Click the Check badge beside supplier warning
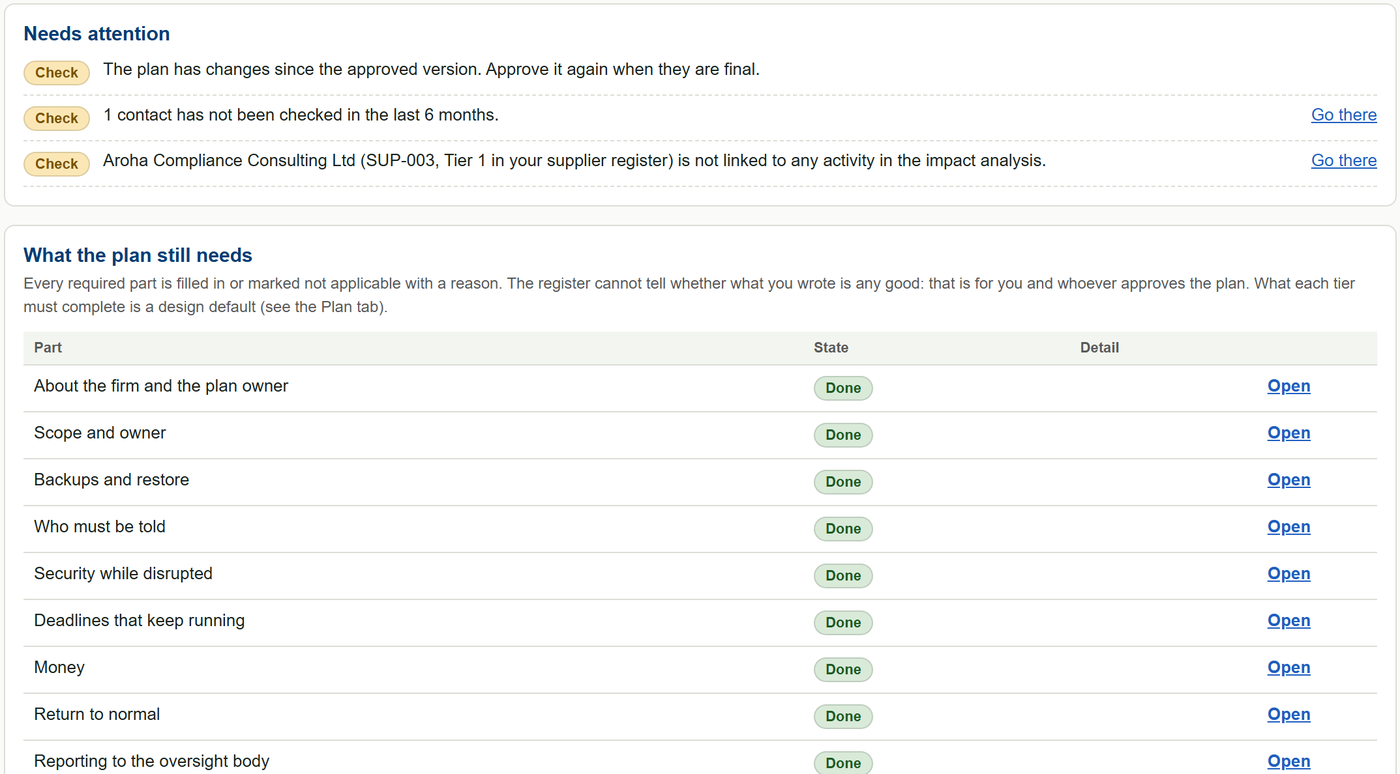This screenshot has width=1400, height=774. click(x=57, y=164)
